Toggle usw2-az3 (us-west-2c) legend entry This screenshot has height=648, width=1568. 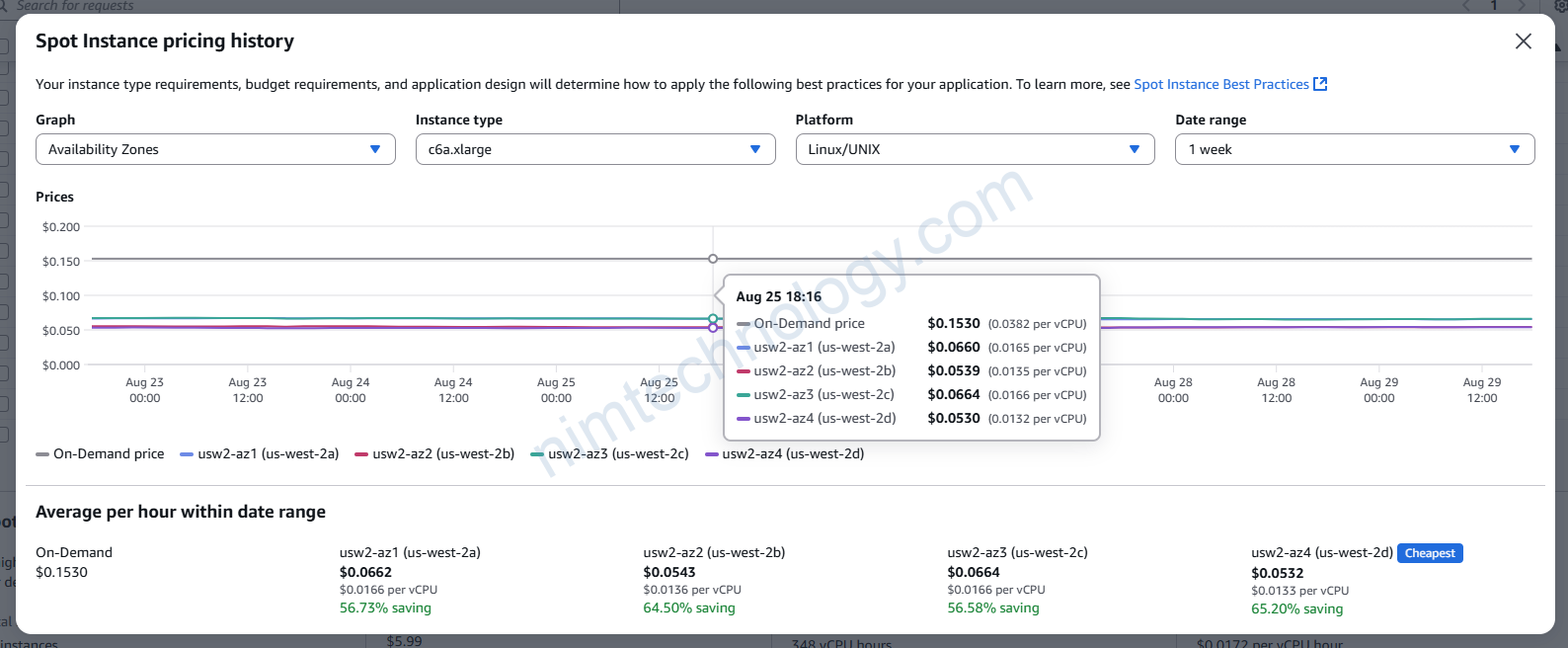(609, 453)
